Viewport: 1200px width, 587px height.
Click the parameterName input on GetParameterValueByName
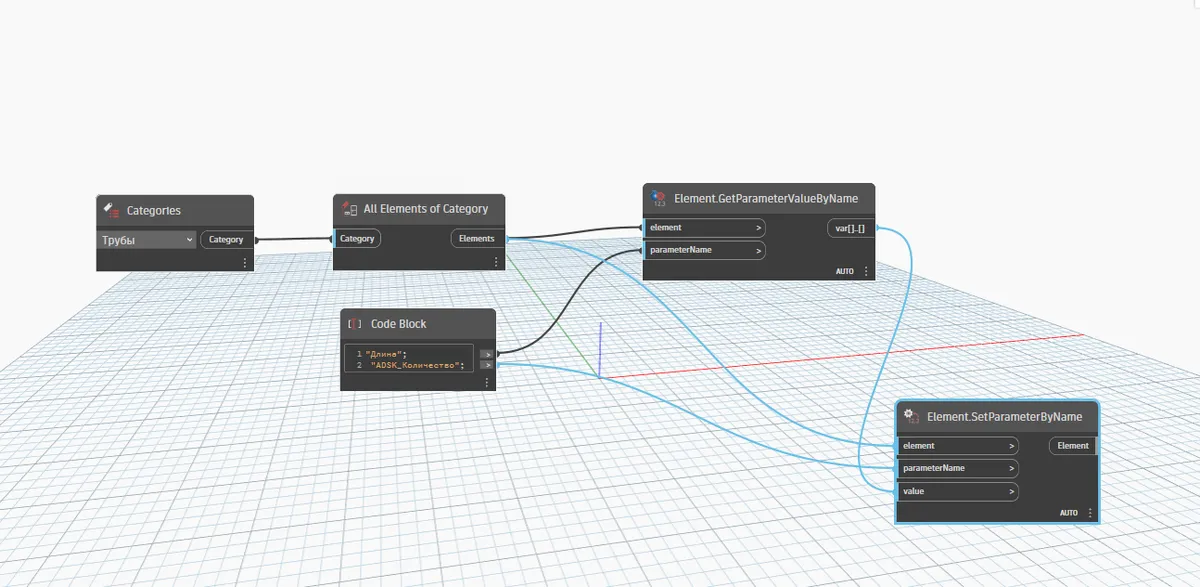point(704,250)
